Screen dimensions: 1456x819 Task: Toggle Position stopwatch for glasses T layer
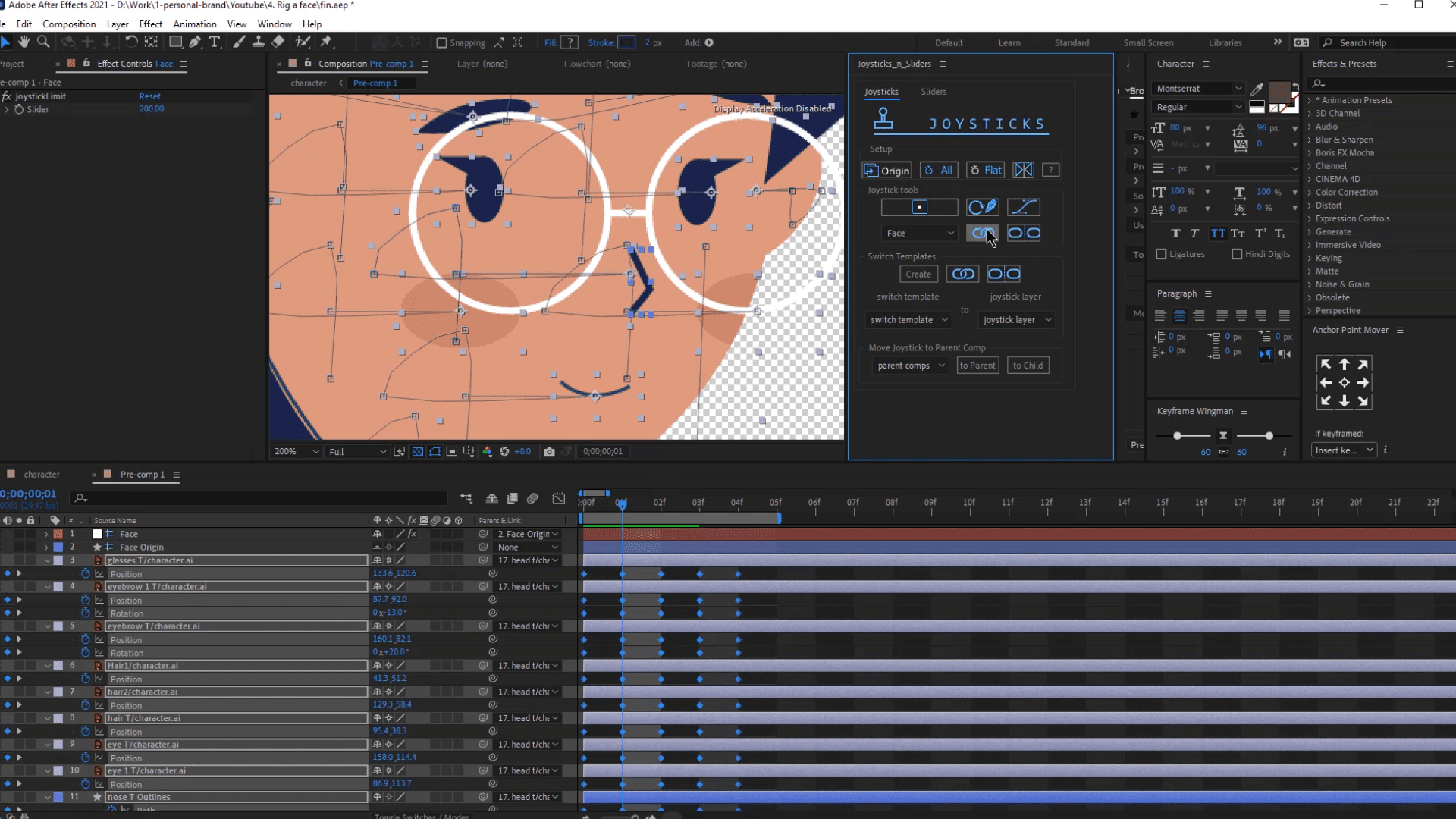point(86,574)
